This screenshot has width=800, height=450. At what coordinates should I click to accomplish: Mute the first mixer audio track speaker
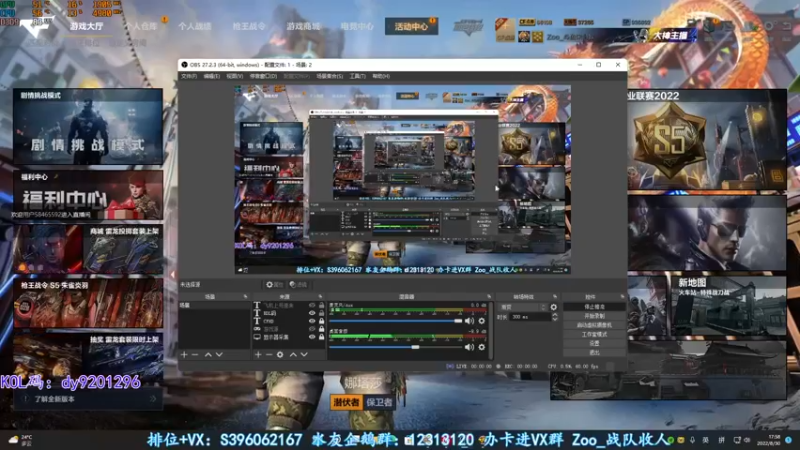[x=469, y=321]
